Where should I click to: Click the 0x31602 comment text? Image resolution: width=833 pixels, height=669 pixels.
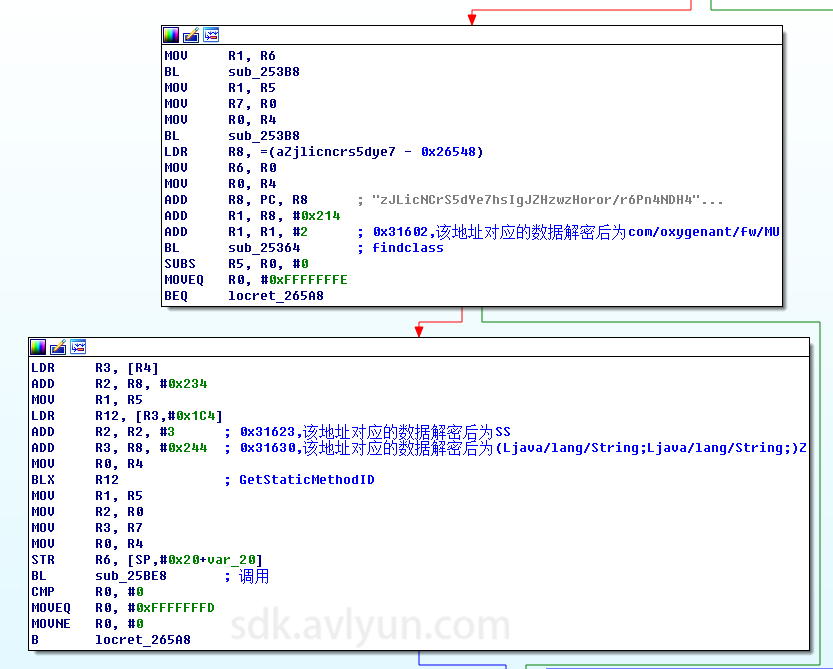576,232
